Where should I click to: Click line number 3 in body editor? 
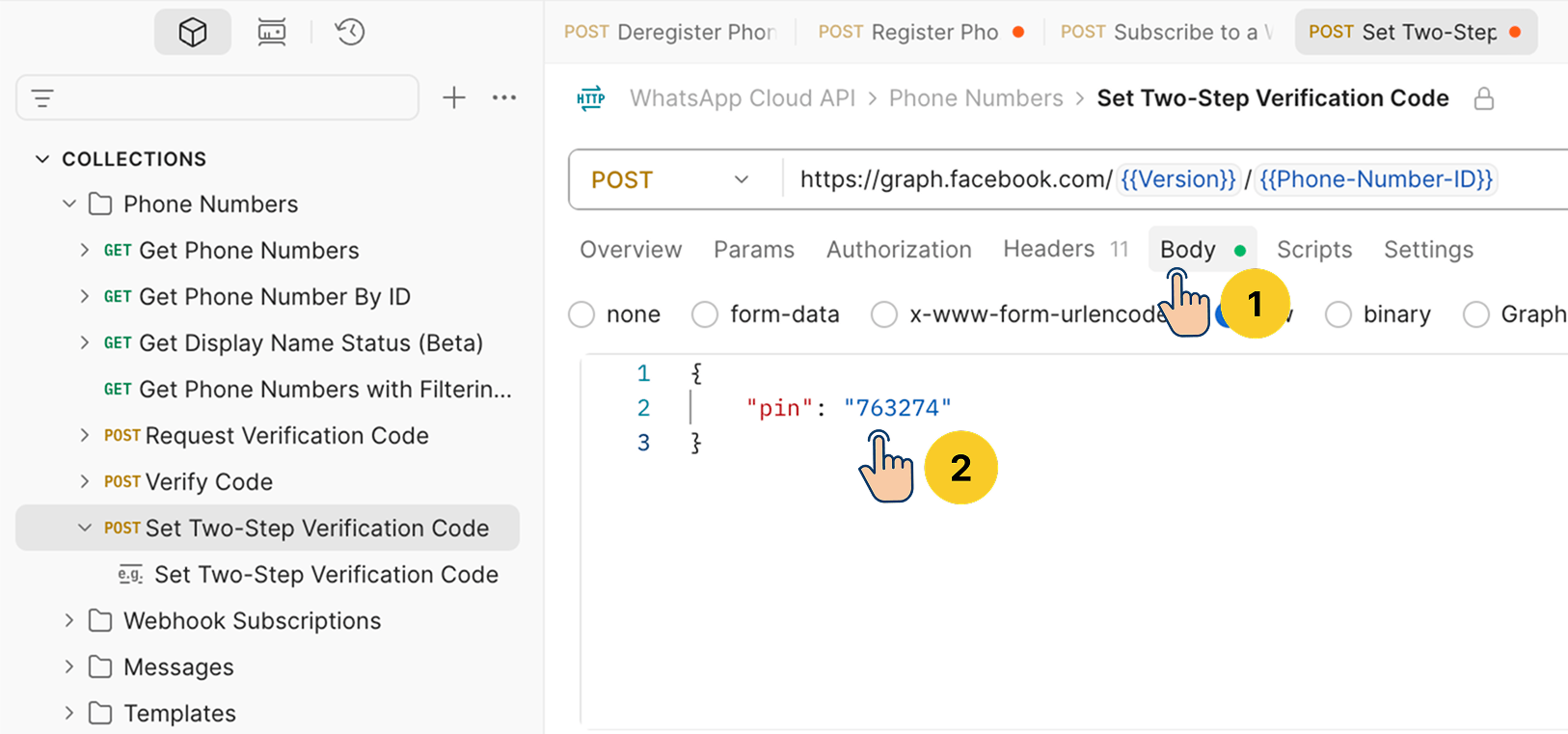tap(643, 443)
